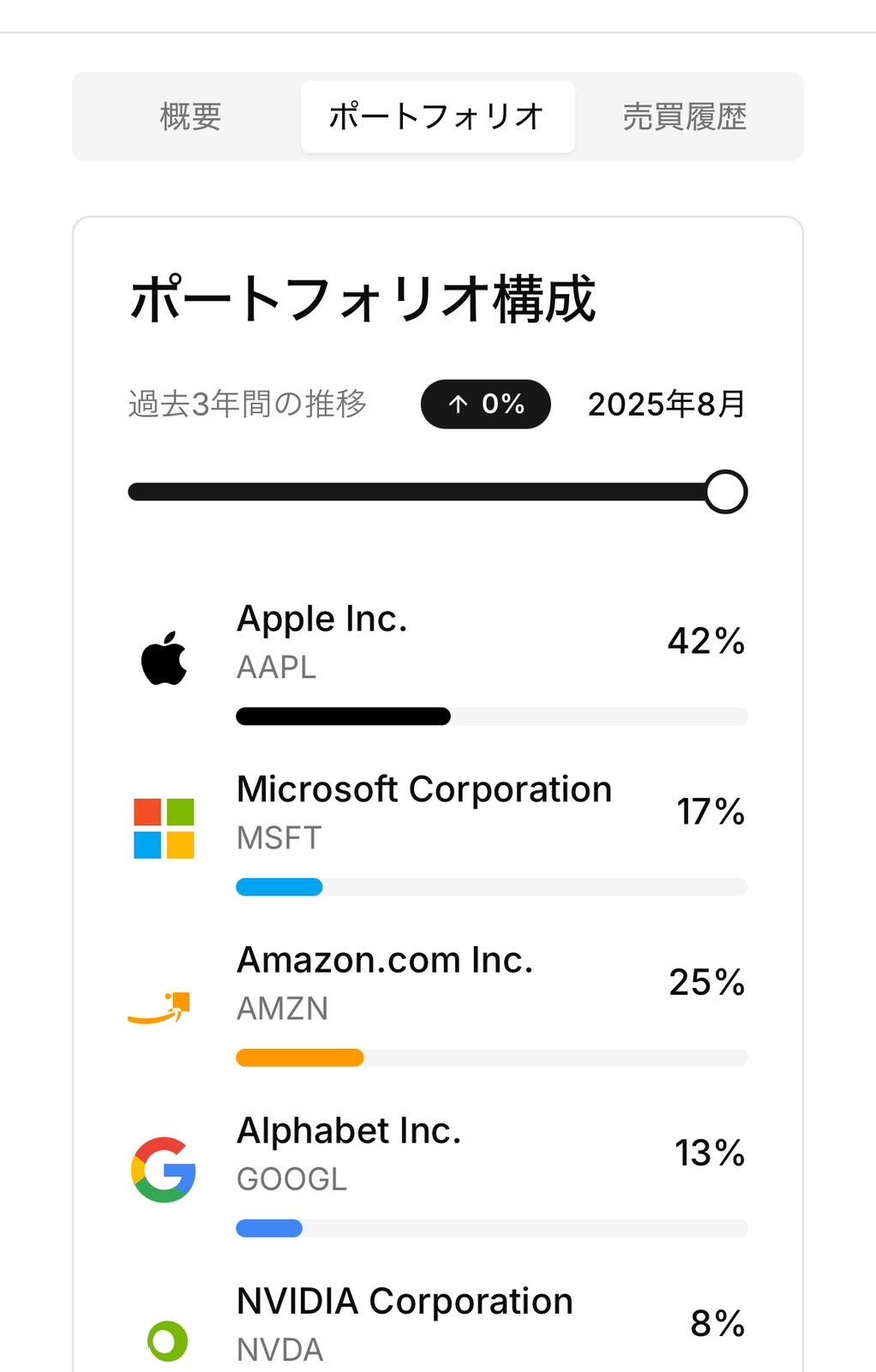Image resolution: width=876 pixels, height=1372 pixels.
Task: Click the 42% allocation value for Apple
Action: (705, 642)
